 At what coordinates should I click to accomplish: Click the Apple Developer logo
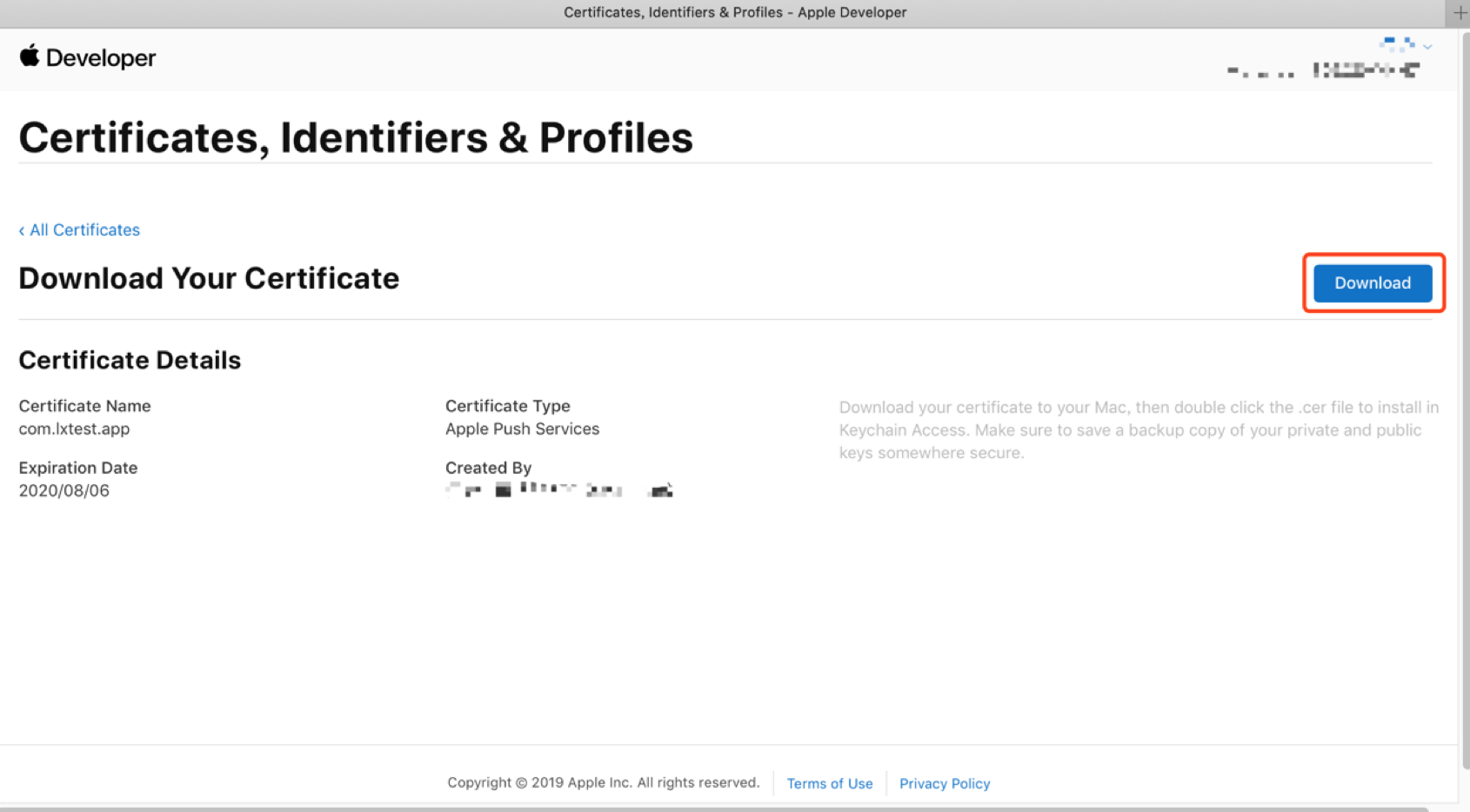87,57
